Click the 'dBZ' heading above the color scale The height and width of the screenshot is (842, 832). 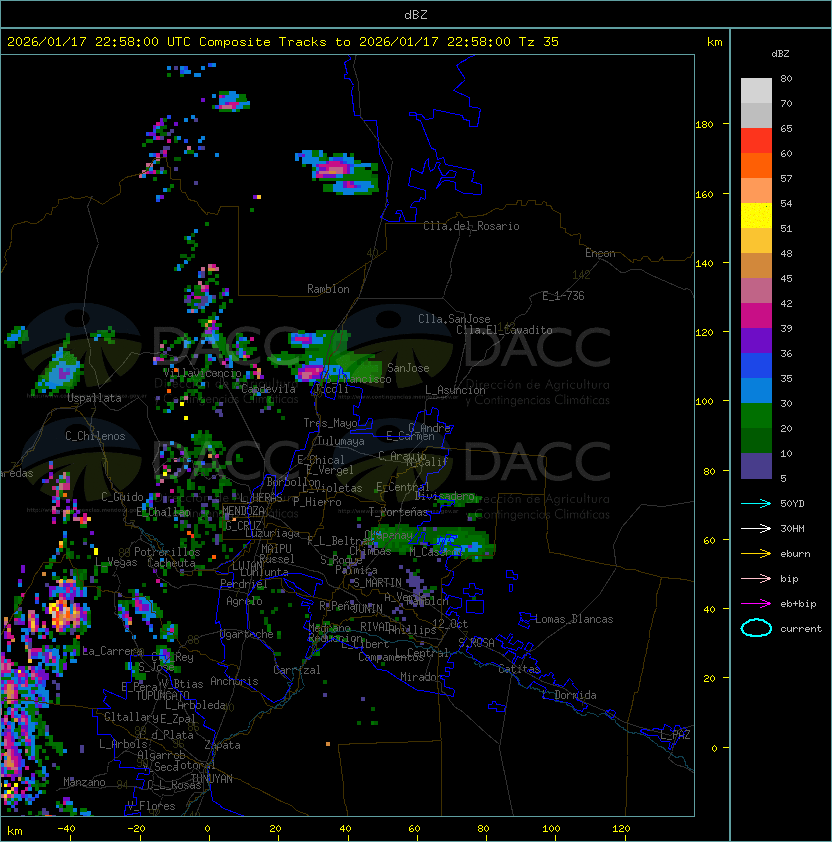click(780, 54)
